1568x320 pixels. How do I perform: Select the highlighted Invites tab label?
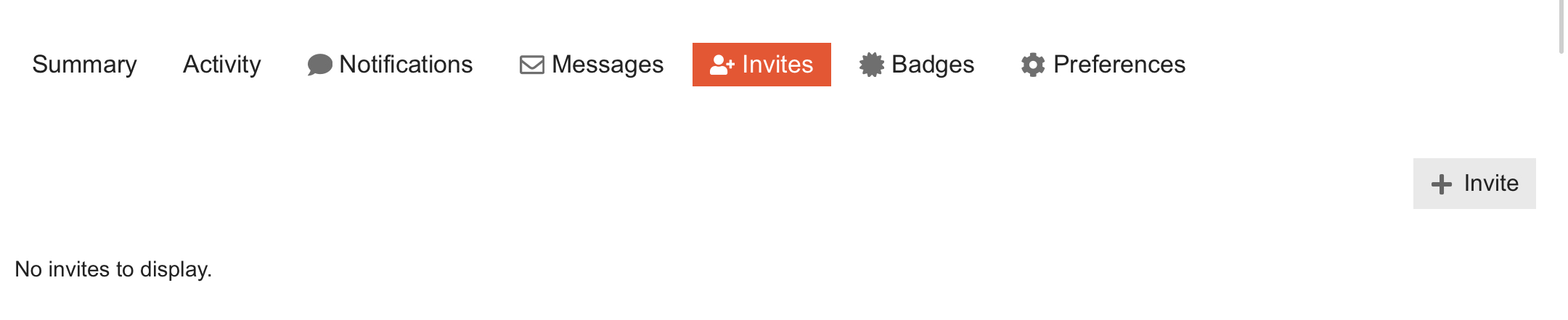click(x=777, y=65)
